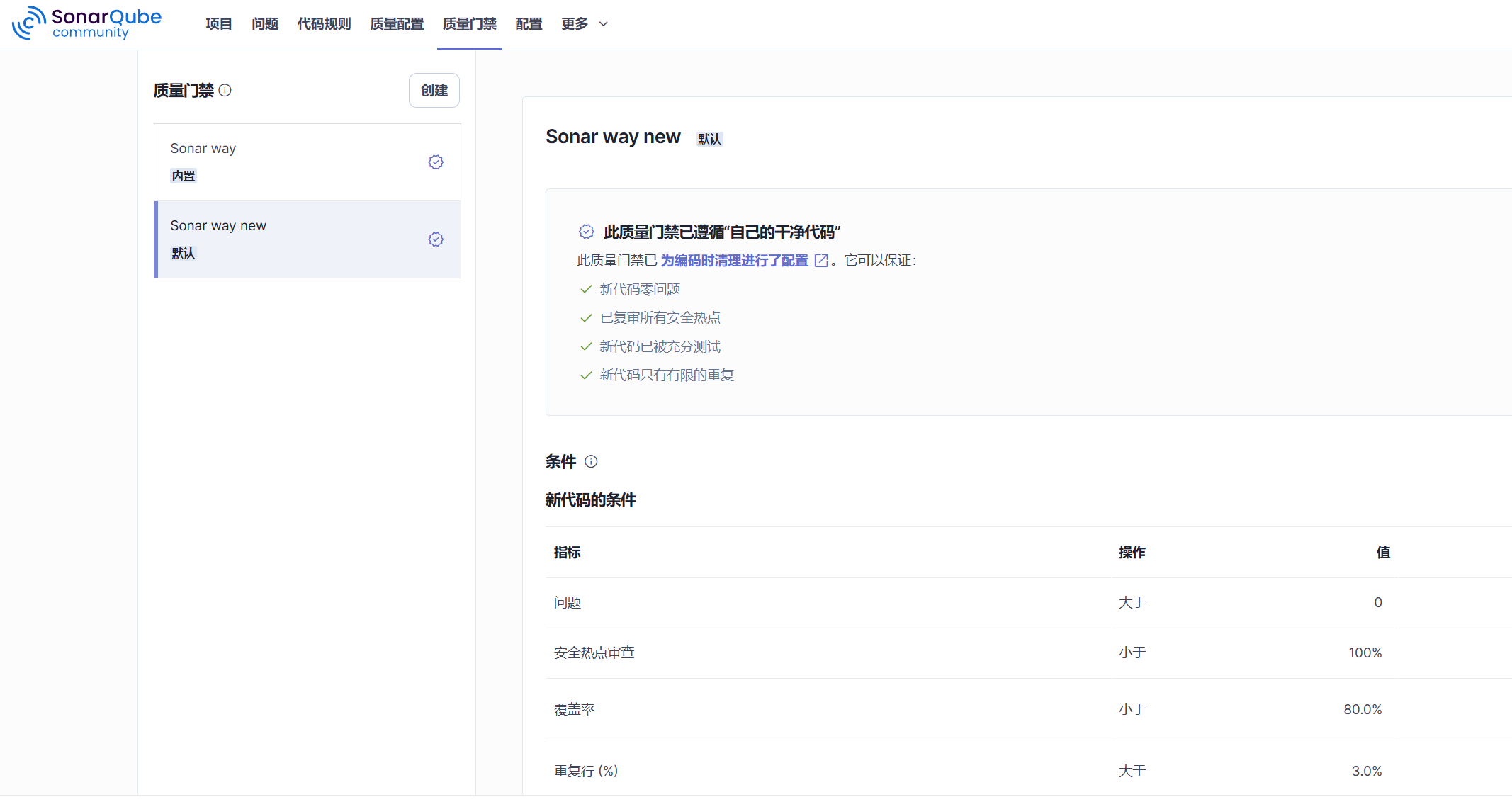Click the clean-code badge icon on Sonar way new row

pos(436,239)
